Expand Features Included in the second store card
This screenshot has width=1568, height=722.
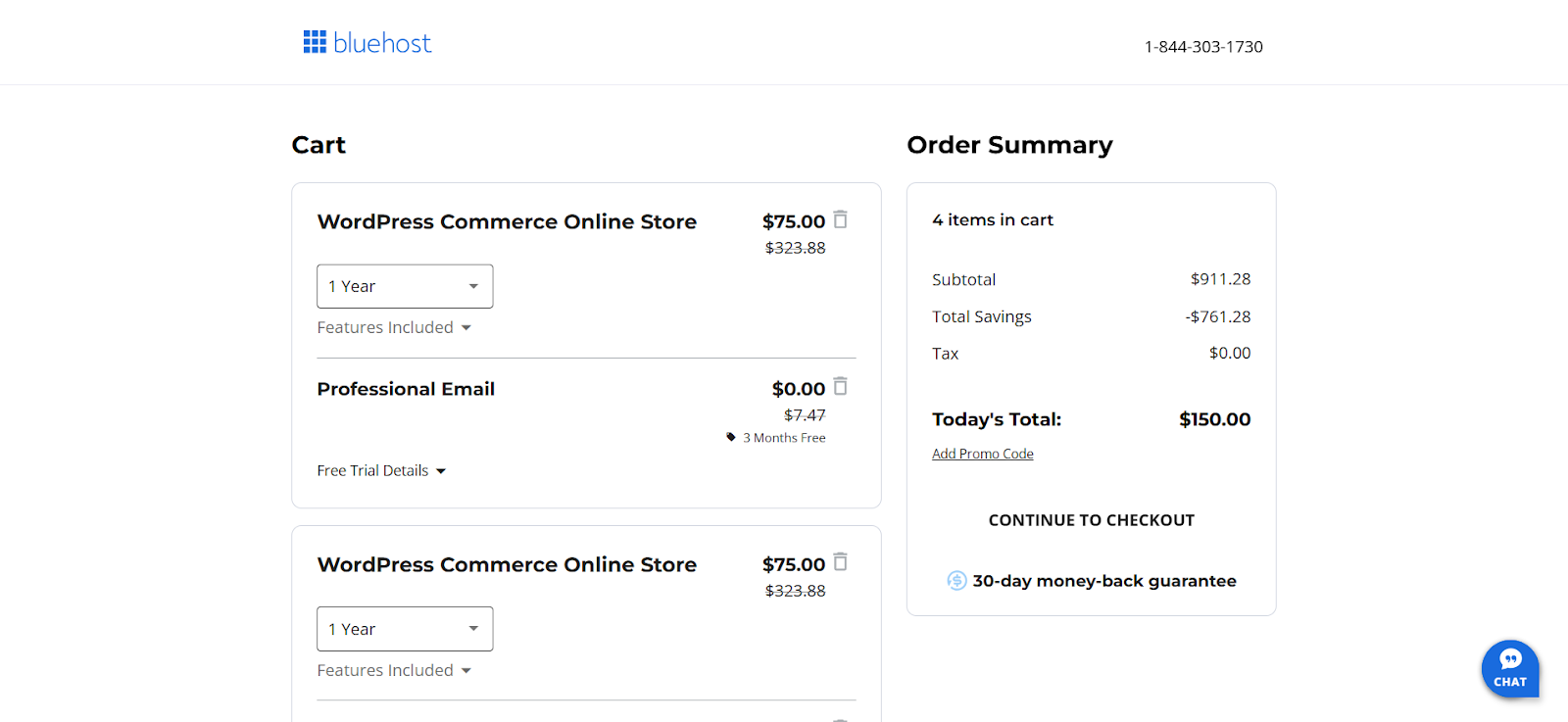pos(394,670)
